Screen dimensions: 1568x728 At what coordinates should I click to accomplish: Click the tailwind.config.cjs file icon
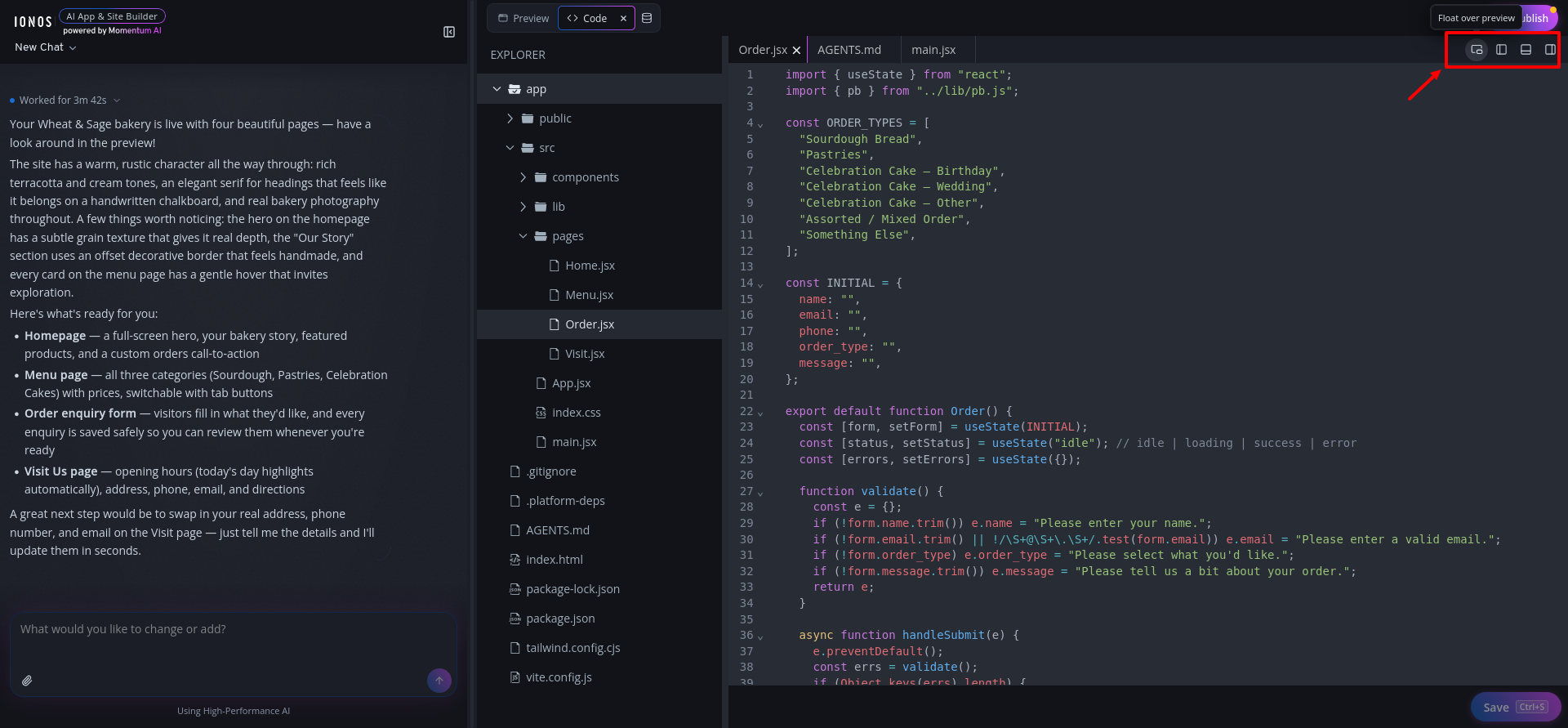[x=514, y=648]
